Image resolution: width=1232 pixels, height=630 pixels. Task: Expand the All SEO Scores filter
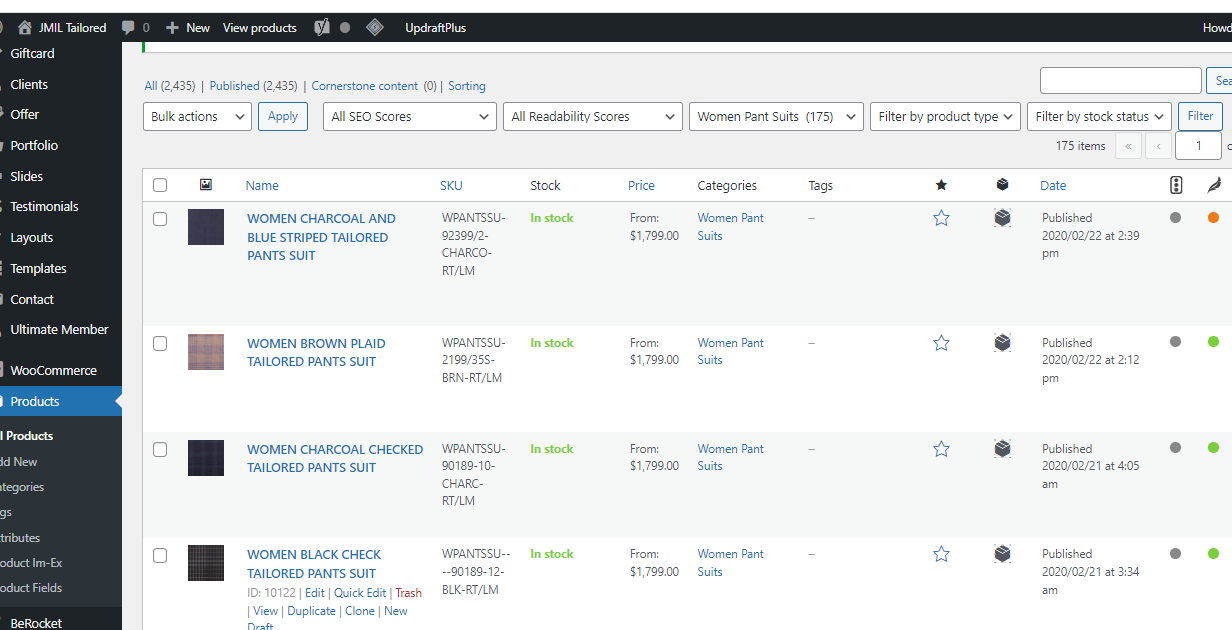(410, 117)
